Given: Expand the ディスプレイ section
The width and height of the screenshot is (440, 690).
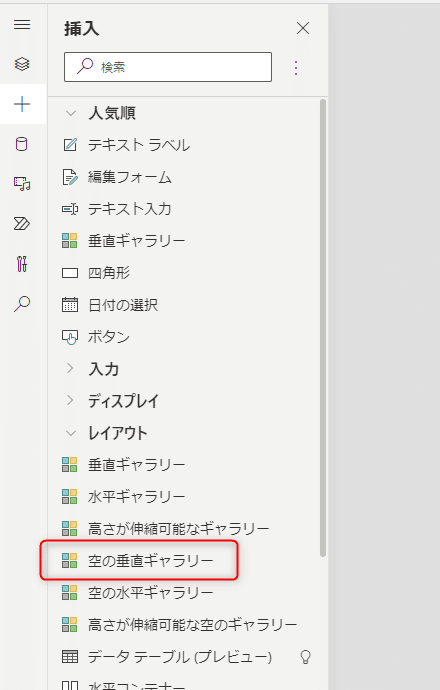Looking at the screenshot, I should click(x=70, y=400).
